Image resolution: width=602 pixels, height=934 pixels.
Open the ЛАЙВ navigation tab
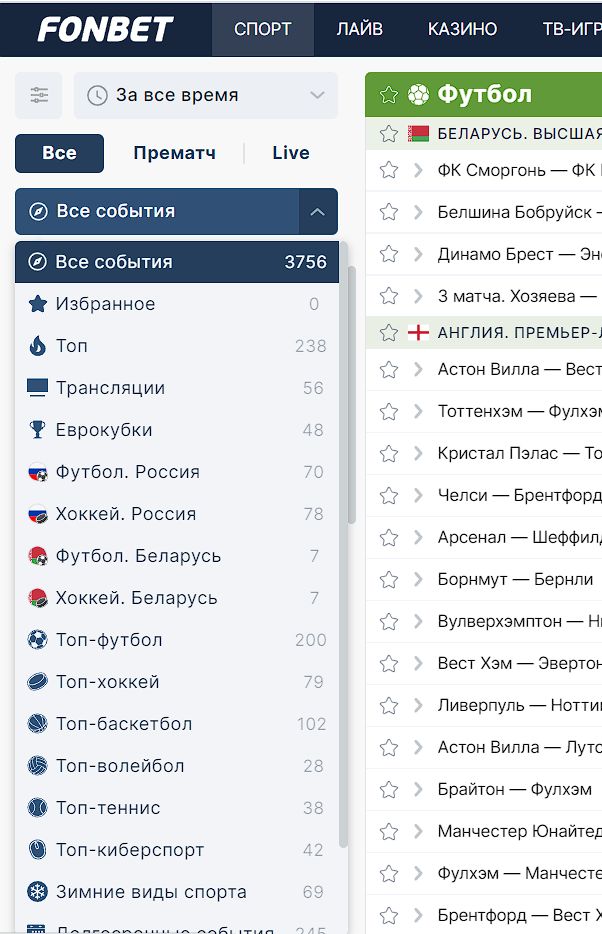coord(360,29)
